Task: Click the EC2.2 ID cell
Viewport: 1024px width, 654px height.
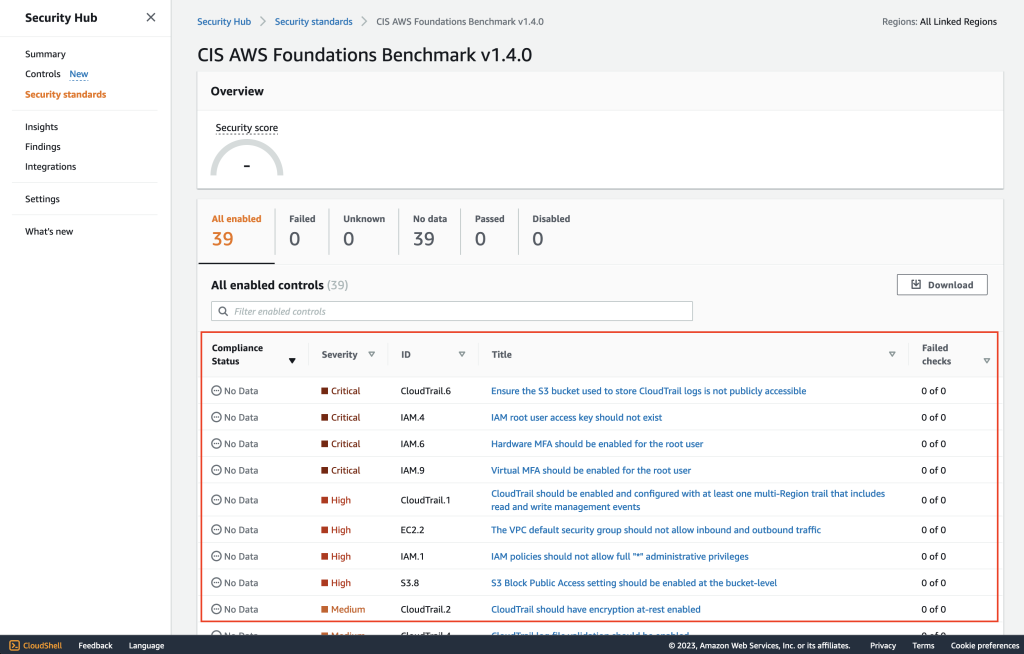Action: 412,530
